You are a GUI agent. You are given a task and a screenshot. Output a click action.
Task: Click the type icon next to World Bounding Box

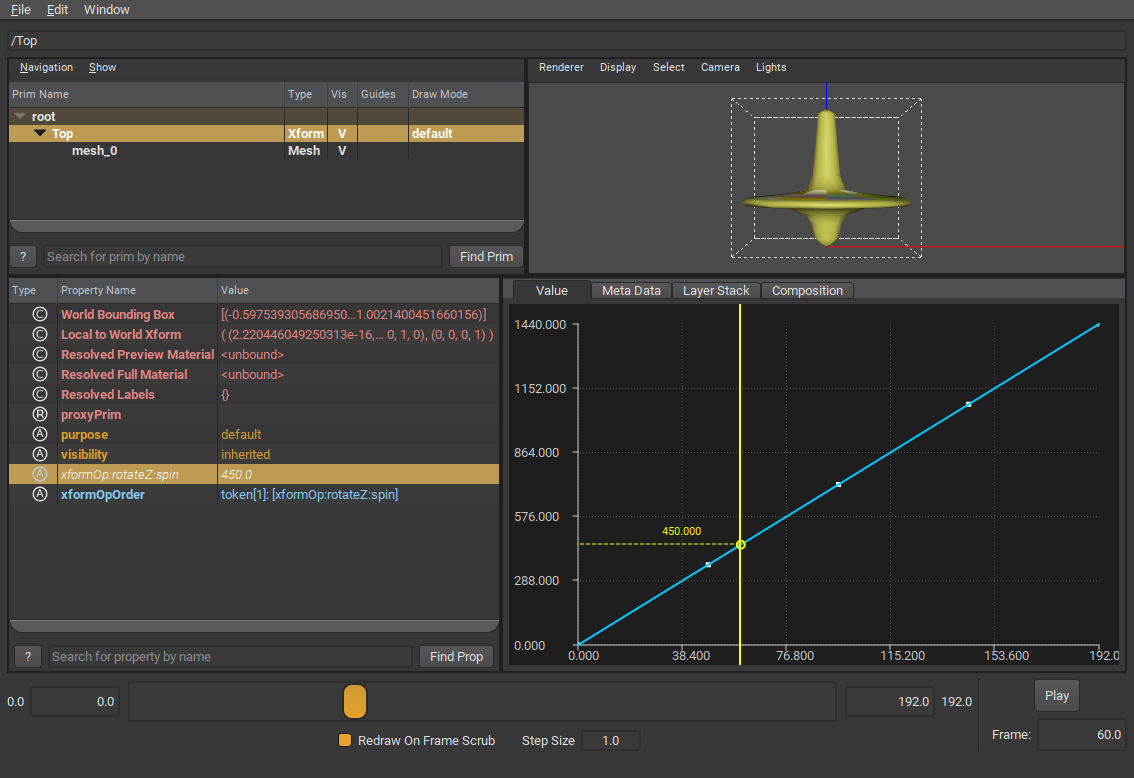[40, 314]
